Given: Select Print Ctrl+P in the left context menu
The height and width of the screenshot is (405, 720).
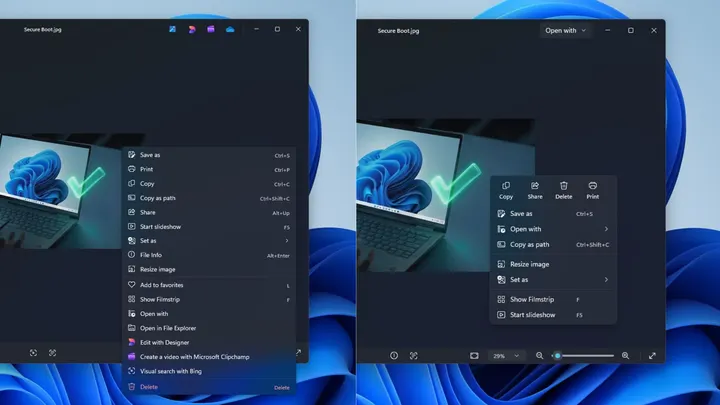Looking at the screenshot, I should pos(209,169).
